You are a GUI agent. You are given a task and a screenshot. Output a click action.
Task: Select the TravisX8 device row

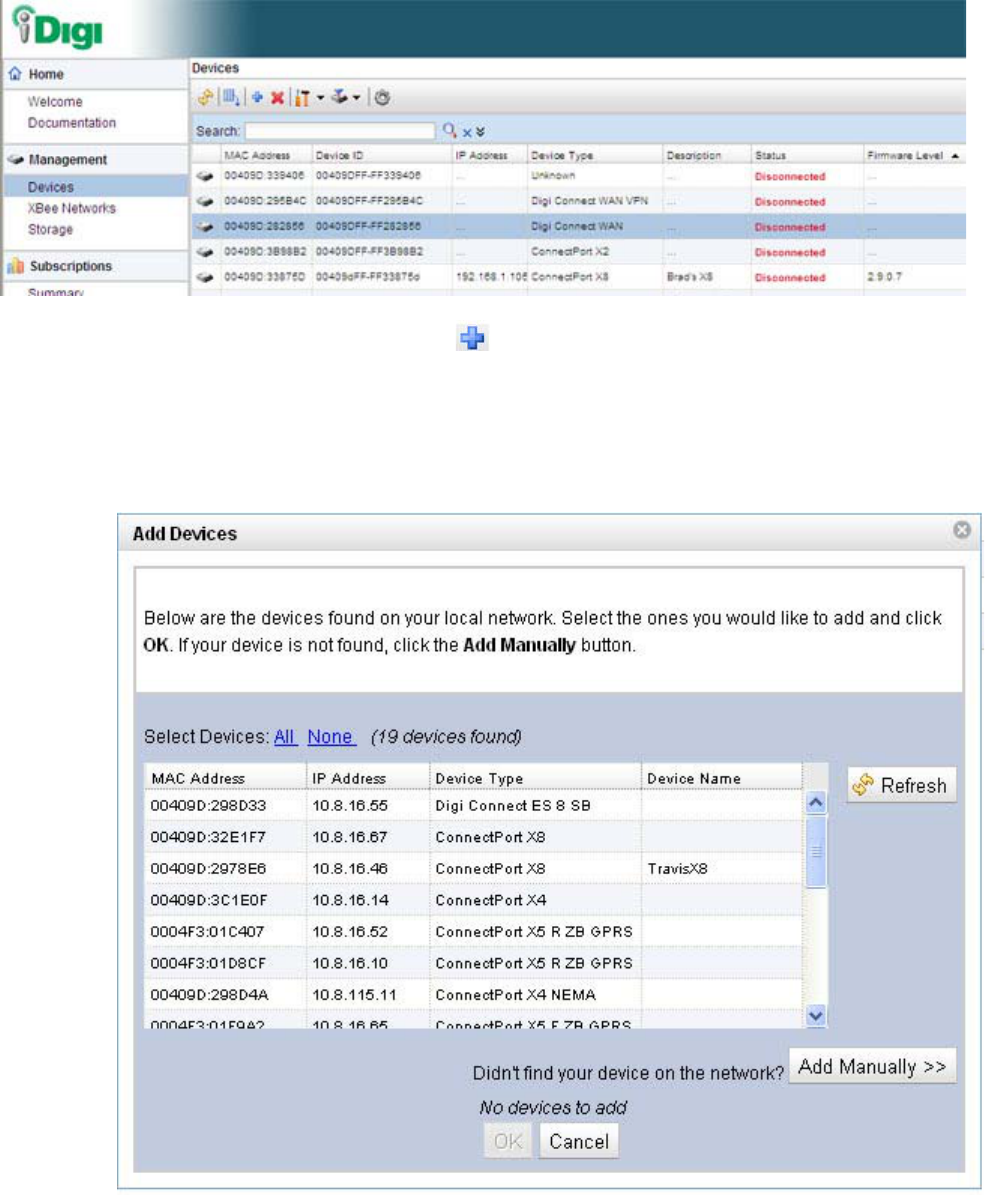(473, 869)
